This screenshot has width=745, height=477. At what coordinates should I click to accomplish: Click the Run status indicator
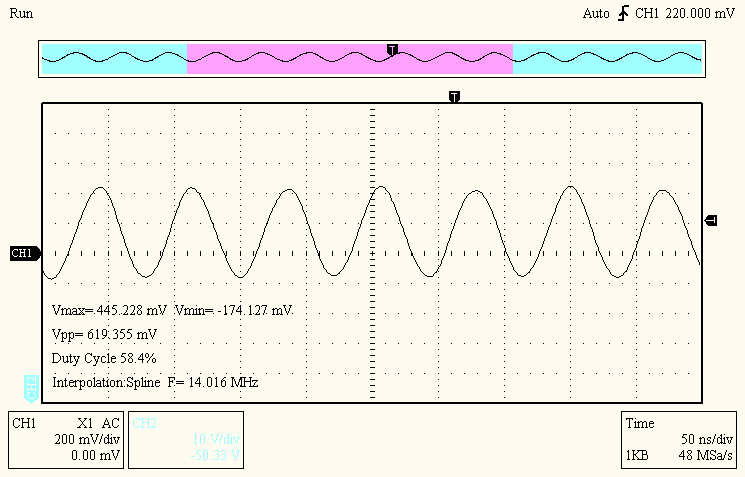point(19,14)
